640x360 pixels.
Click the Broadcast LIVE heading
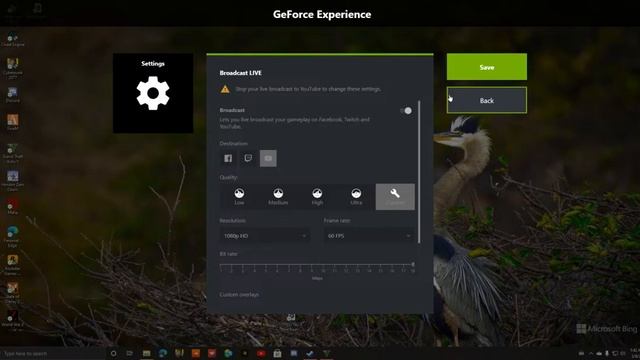coord(240,73)
